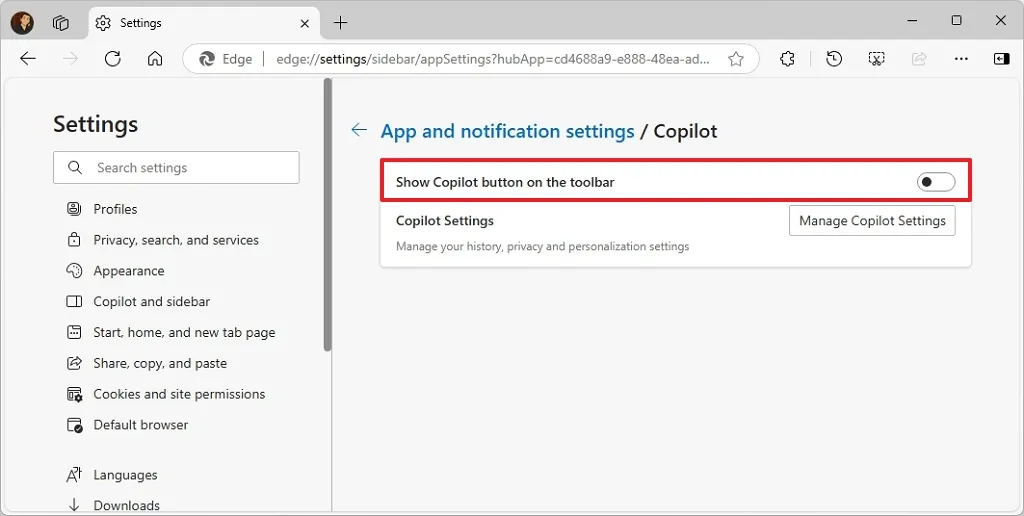
Task: Click the Start, home, new tab icon
Action: 74,332
